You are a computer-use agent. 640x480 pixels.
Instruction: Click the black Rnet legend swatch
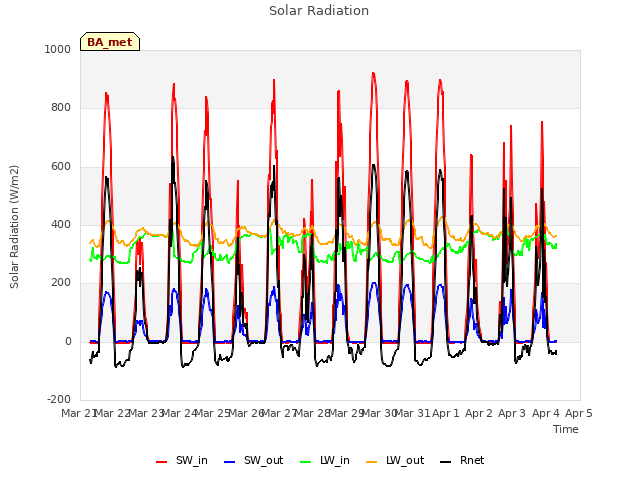446,462
